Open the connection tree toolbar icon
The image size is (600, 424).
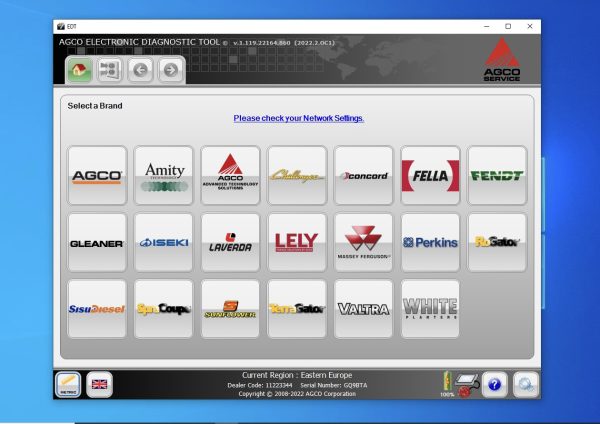(109, 70)
